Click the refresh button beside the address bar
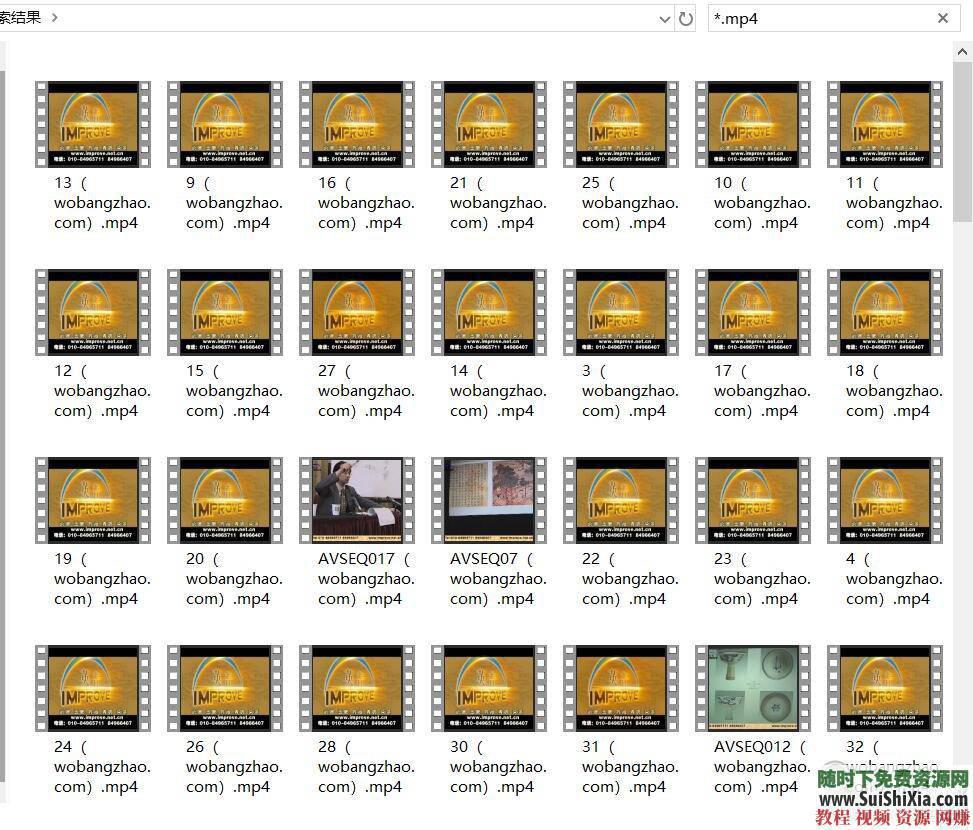Screen dimensions: 973x830 (x=685, y=18)
